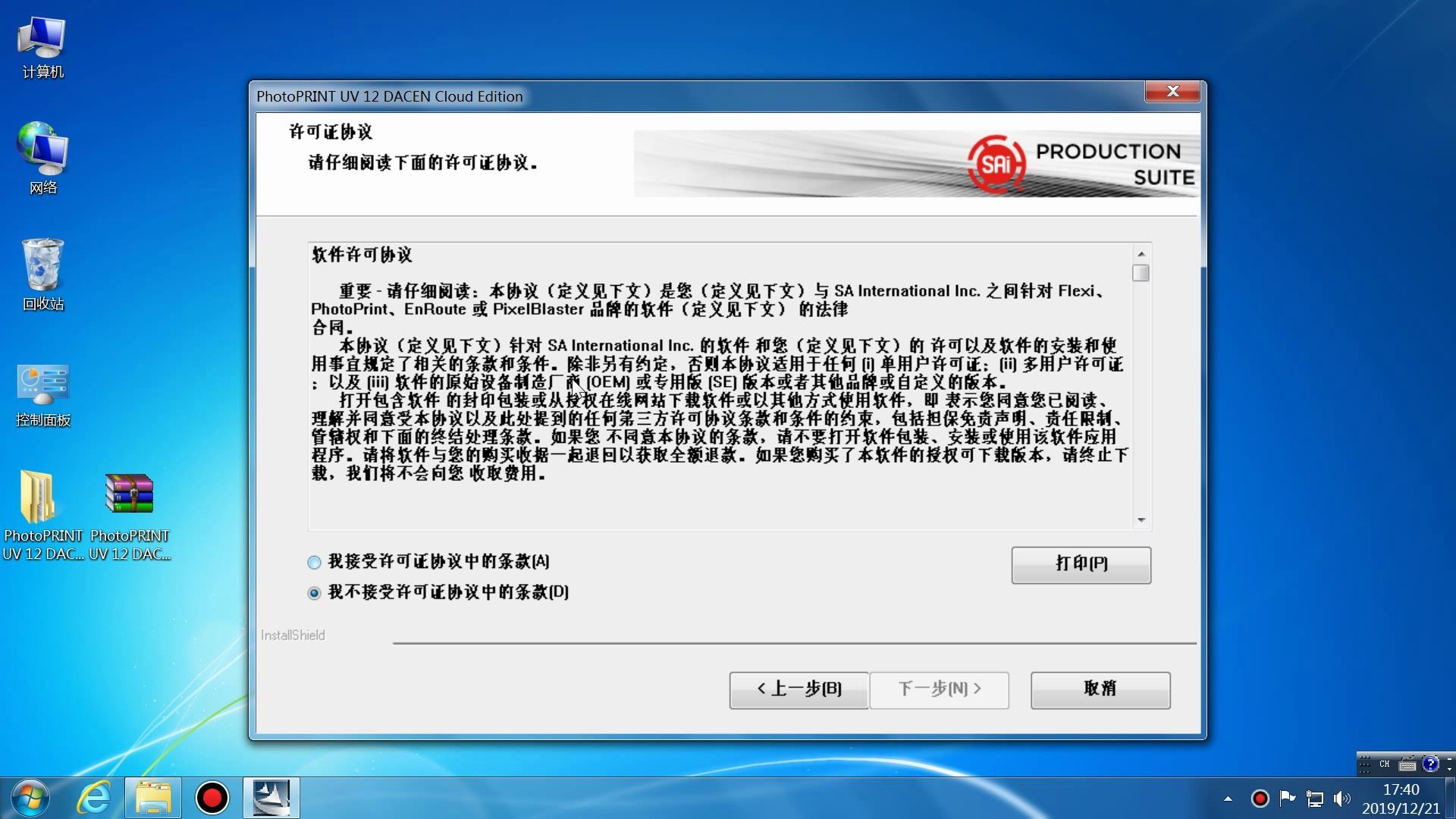Go back with the 上一步(B) button
1456x819 pixels.
click(799, 689)
